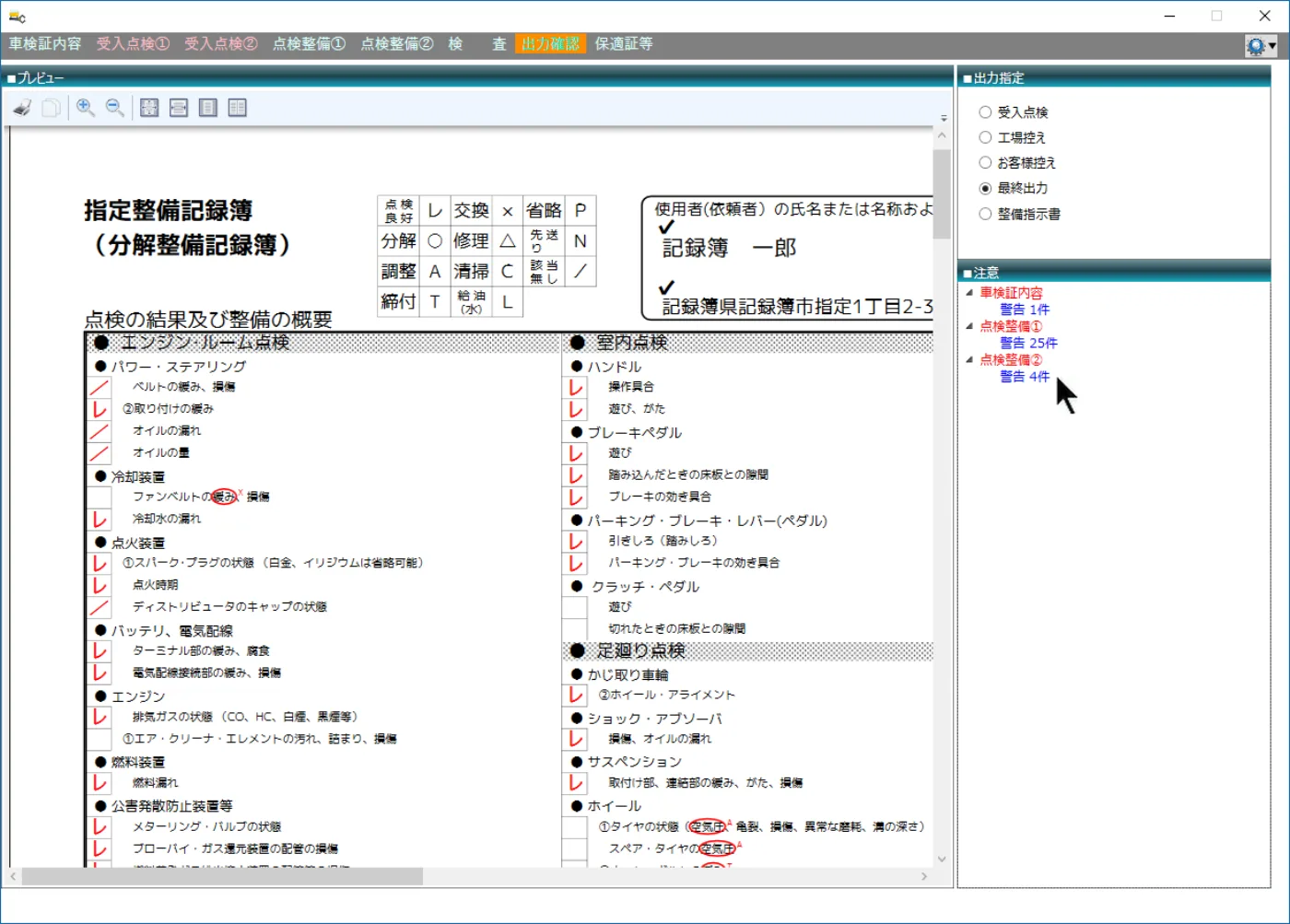The width and height of the screenshot is (1290, 924).
Task: Open the 警告 4件 warning link
Action: [x=1025, y=377]
